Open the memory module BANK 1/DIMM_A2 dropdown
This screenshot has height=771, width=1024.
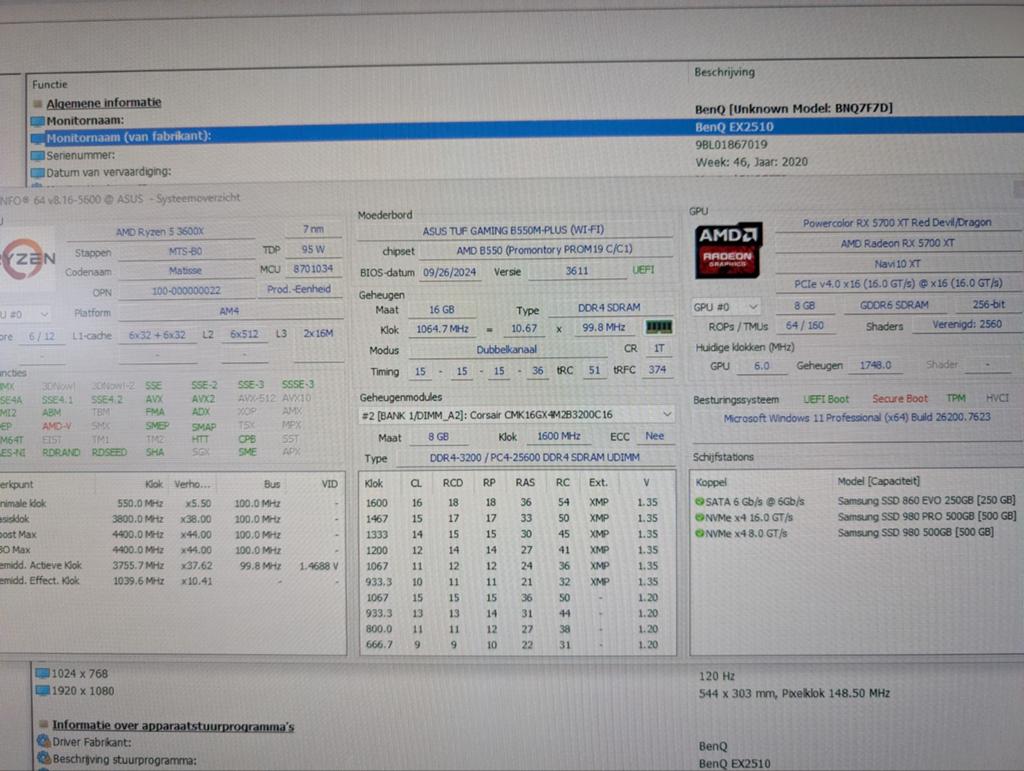[516, 415]
